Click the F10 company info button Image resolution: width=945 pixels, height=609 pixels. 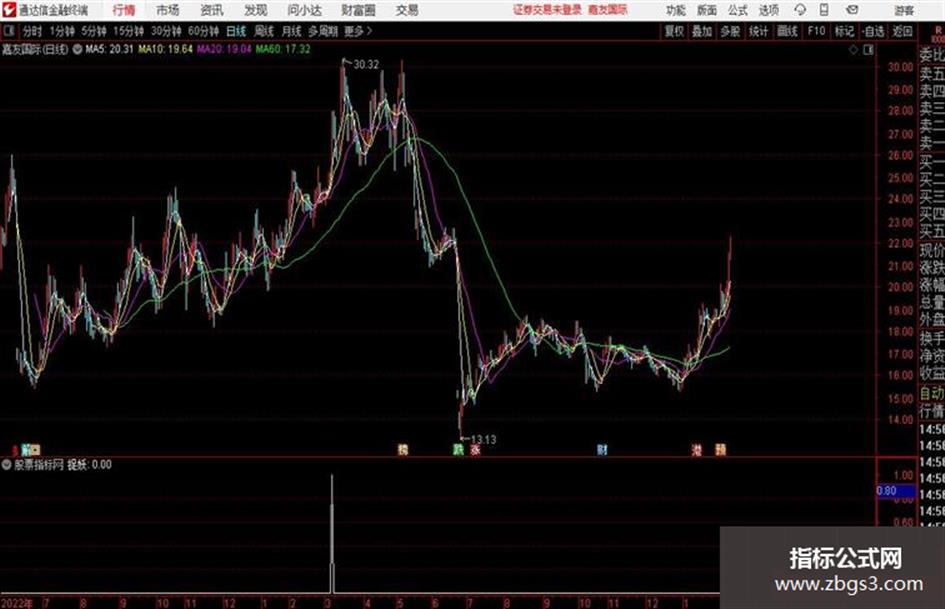(x=816, y=31)
